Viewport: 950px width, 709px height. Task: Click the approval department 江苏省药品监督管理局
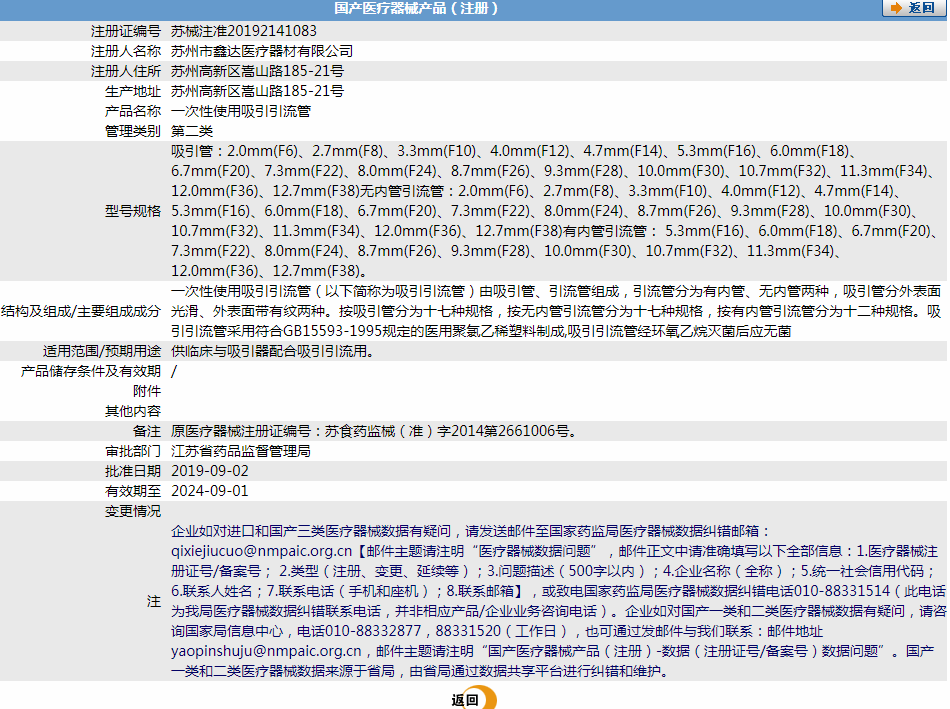click(241, 451)
